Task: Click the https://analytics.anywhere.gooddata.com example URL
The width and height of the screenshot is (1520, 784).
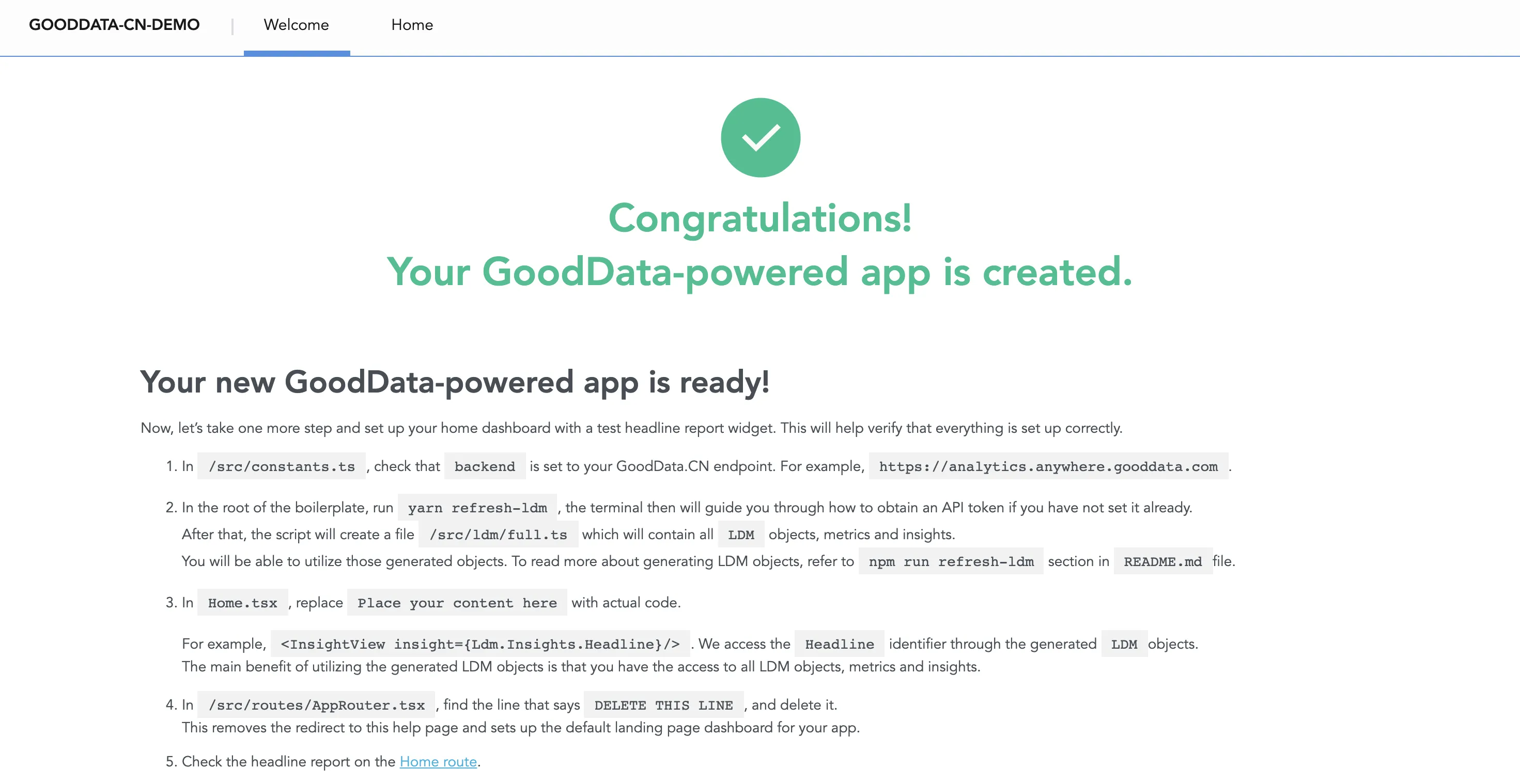Action: [x=1048, y=466]
